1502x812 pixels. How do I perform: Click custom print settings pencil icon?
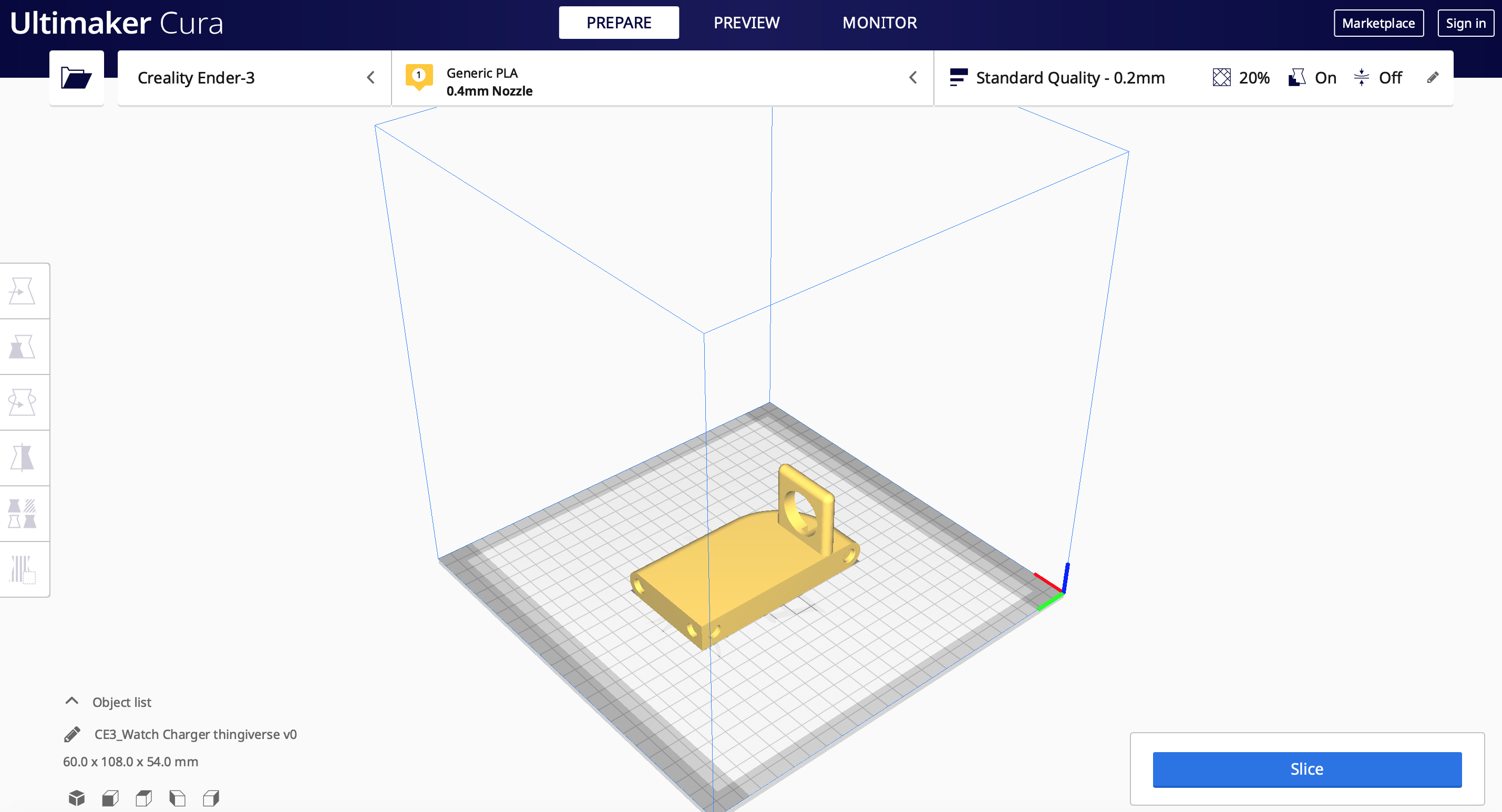(1433, 78)
